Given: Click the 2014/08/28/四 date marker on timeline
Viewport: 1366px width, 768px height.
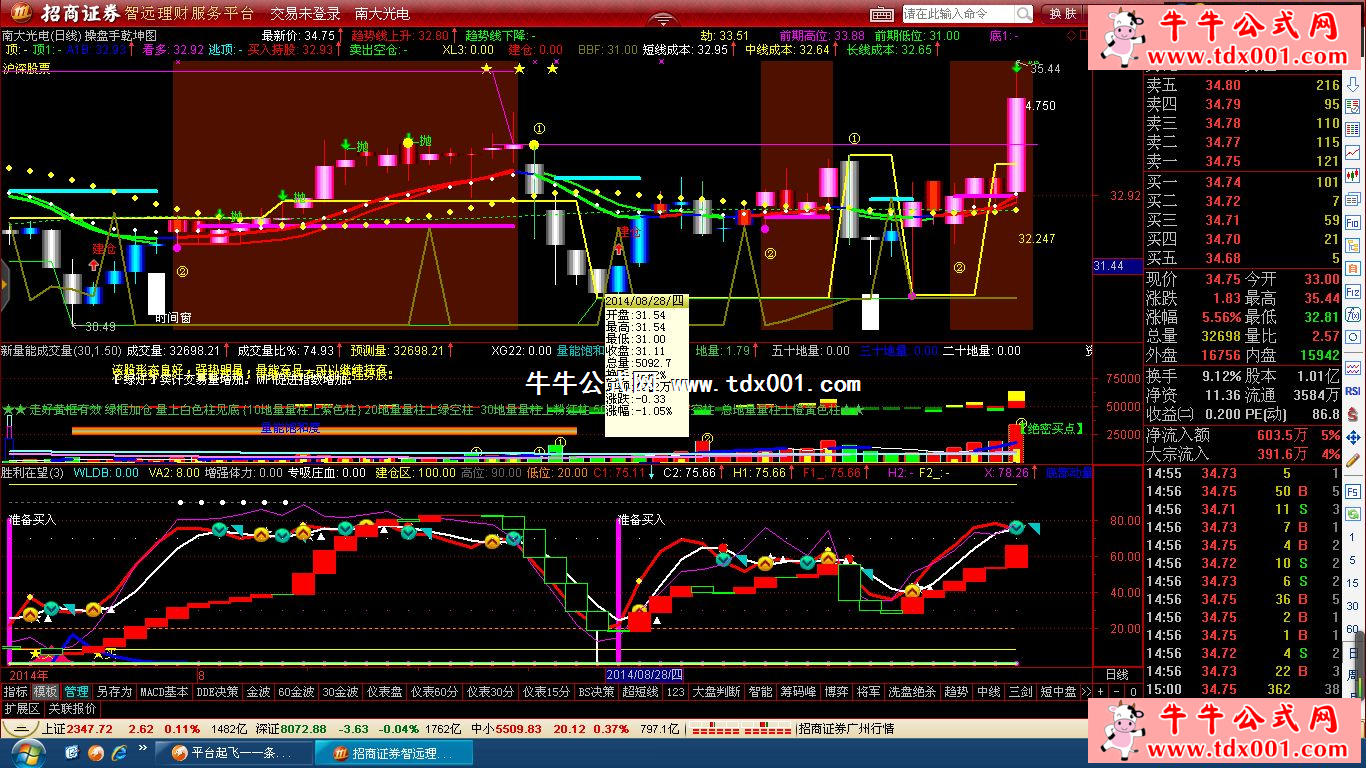Looking at the screenshot, I should (x=646, y=675).
